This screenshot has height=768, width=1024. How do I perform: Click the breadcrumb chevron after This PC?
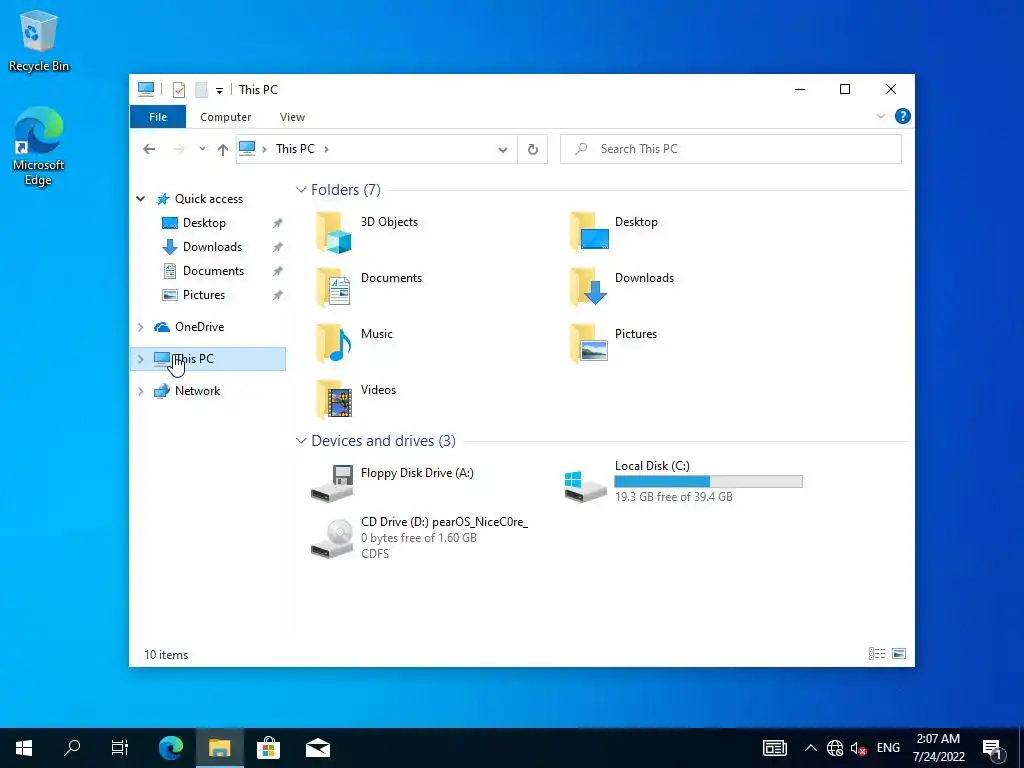(x=326, y=149)
